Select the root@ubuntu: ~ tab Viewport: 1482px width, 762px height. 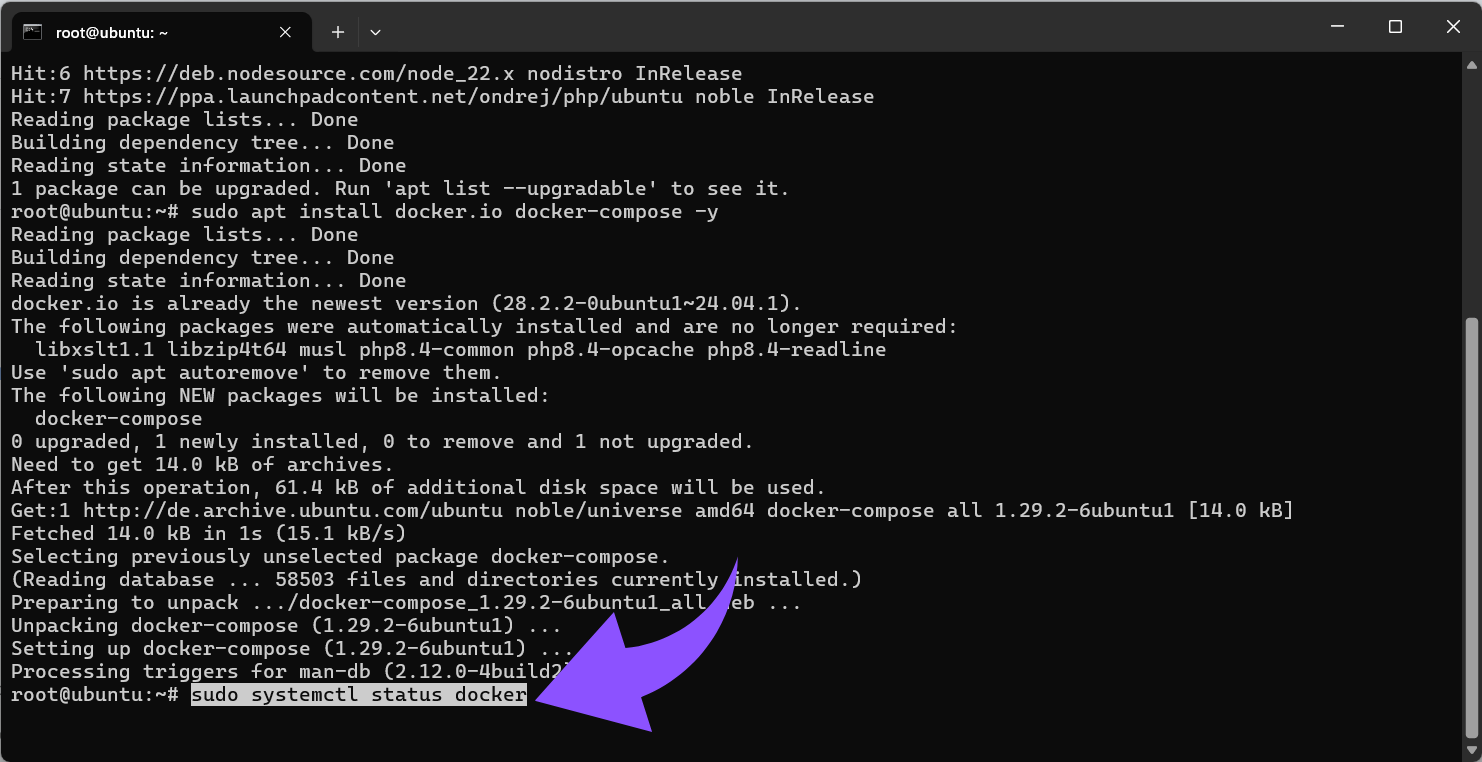pyautogui.click(x=130, y=32)
